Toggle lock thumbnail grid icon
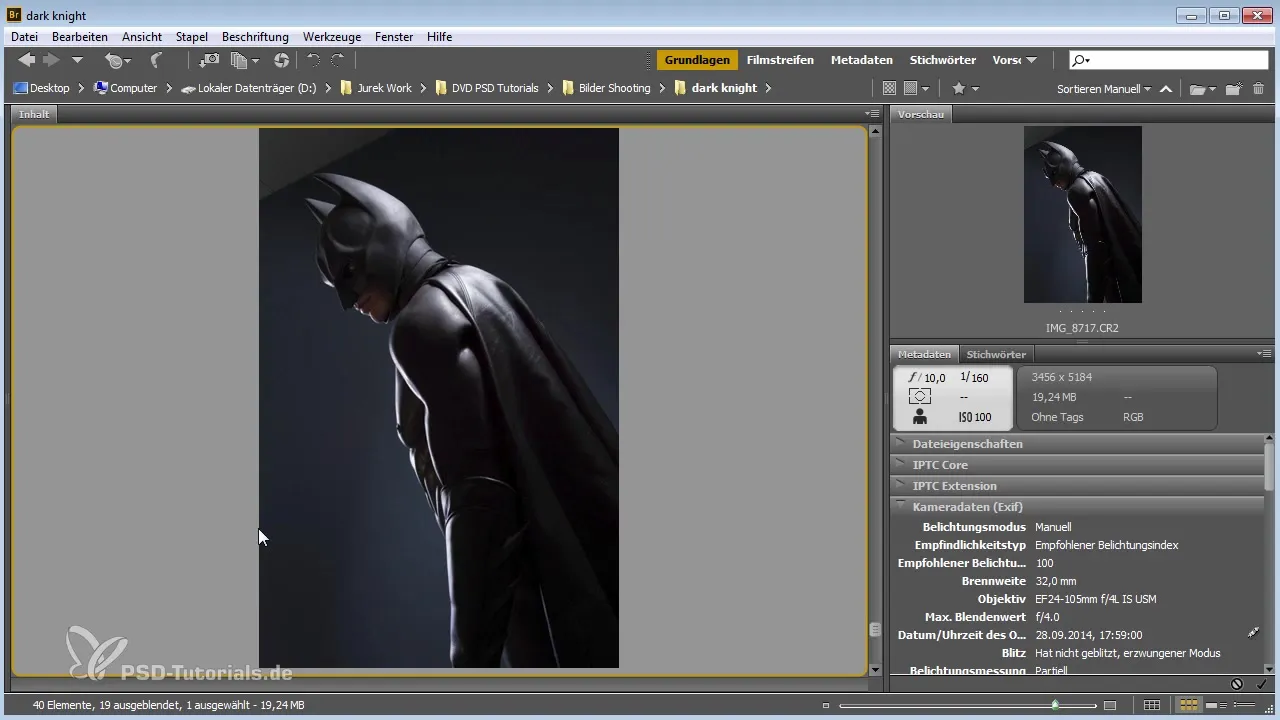Screen dimensions: 1280x720 pos(1152,706)
